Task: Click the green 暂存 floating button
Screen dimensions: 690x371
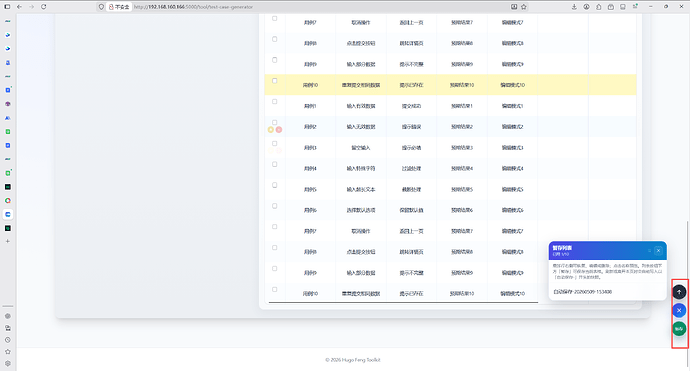Action: 679,329
